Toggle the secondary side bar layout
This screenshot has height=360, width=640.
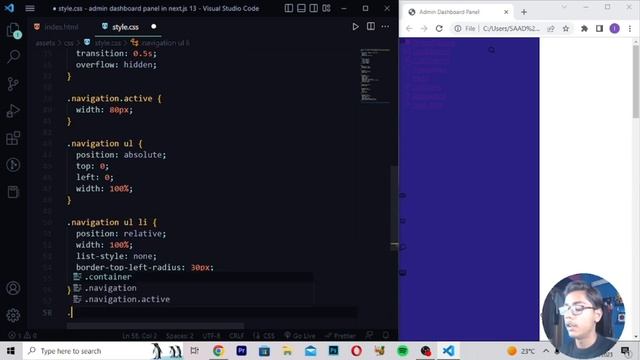point(313,8)
